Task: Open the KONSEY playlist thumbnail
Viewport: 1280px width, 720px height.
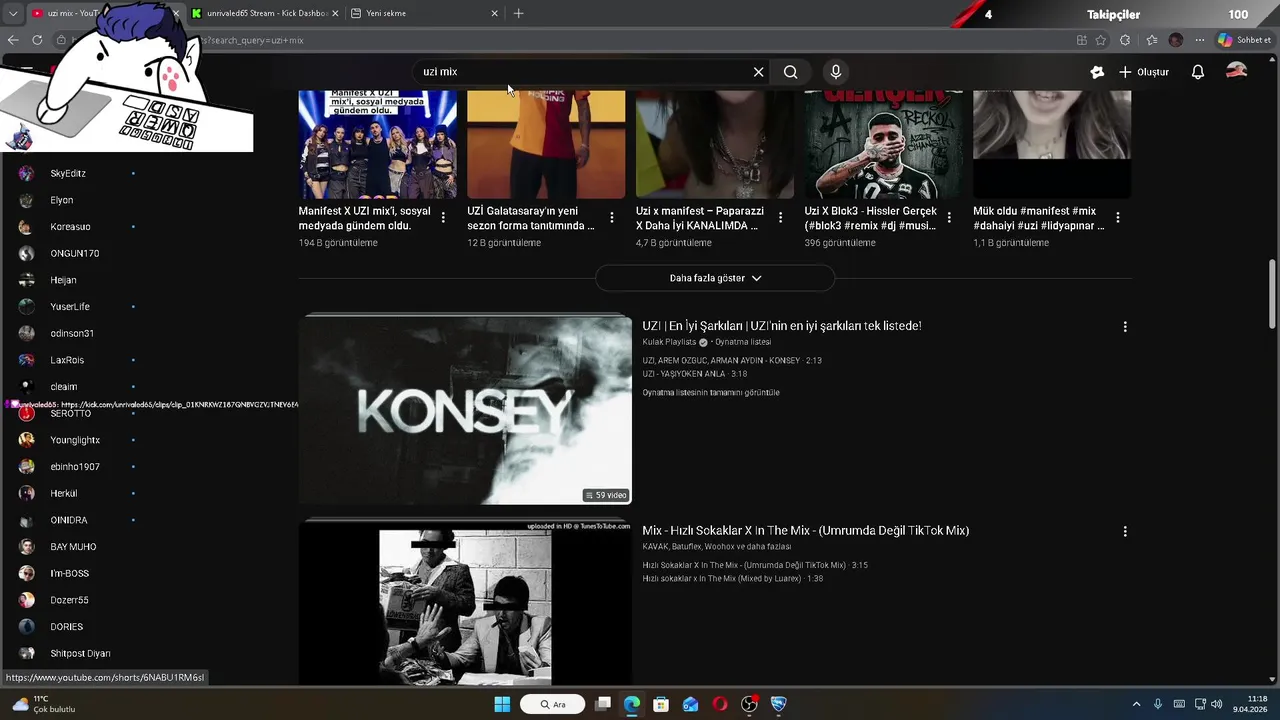Action: click(466, 410)
